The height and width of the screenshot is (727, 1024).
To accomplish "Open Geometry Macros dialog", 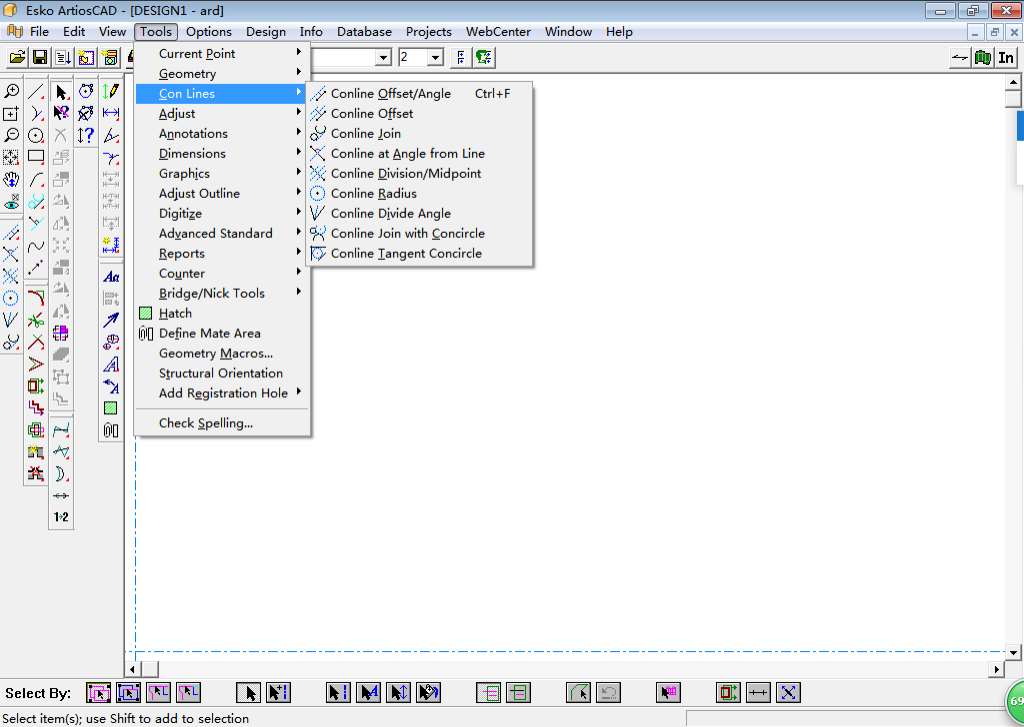I will pyautogui.click(x=215, y=353).
